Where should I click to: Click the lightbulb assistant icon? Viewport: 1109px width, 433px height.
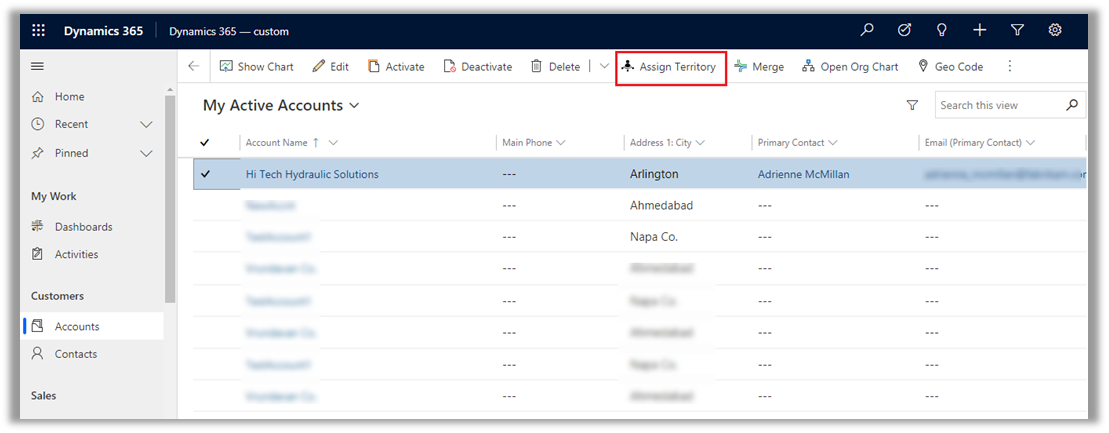pos(941,31)
